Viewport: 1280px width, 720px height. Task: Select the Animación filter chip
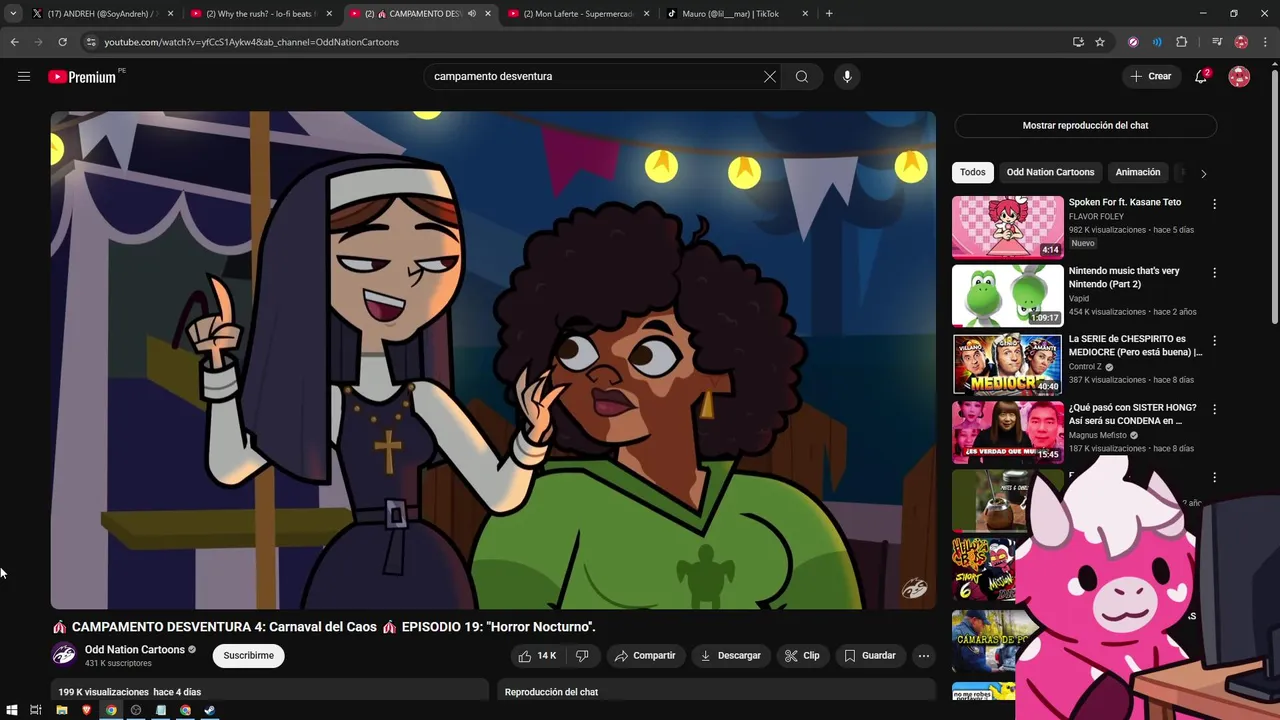pos(1138,172)
